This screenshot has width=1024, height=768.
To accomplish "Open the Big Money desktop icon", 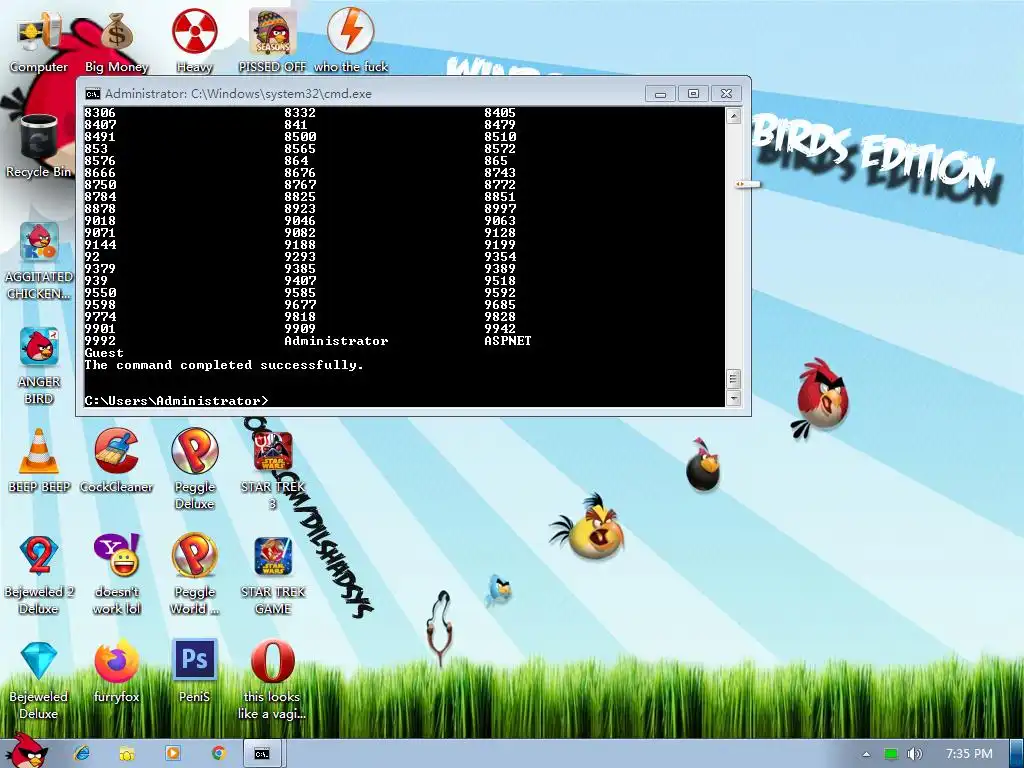I will pyautogui.click(x=116, y=40).
